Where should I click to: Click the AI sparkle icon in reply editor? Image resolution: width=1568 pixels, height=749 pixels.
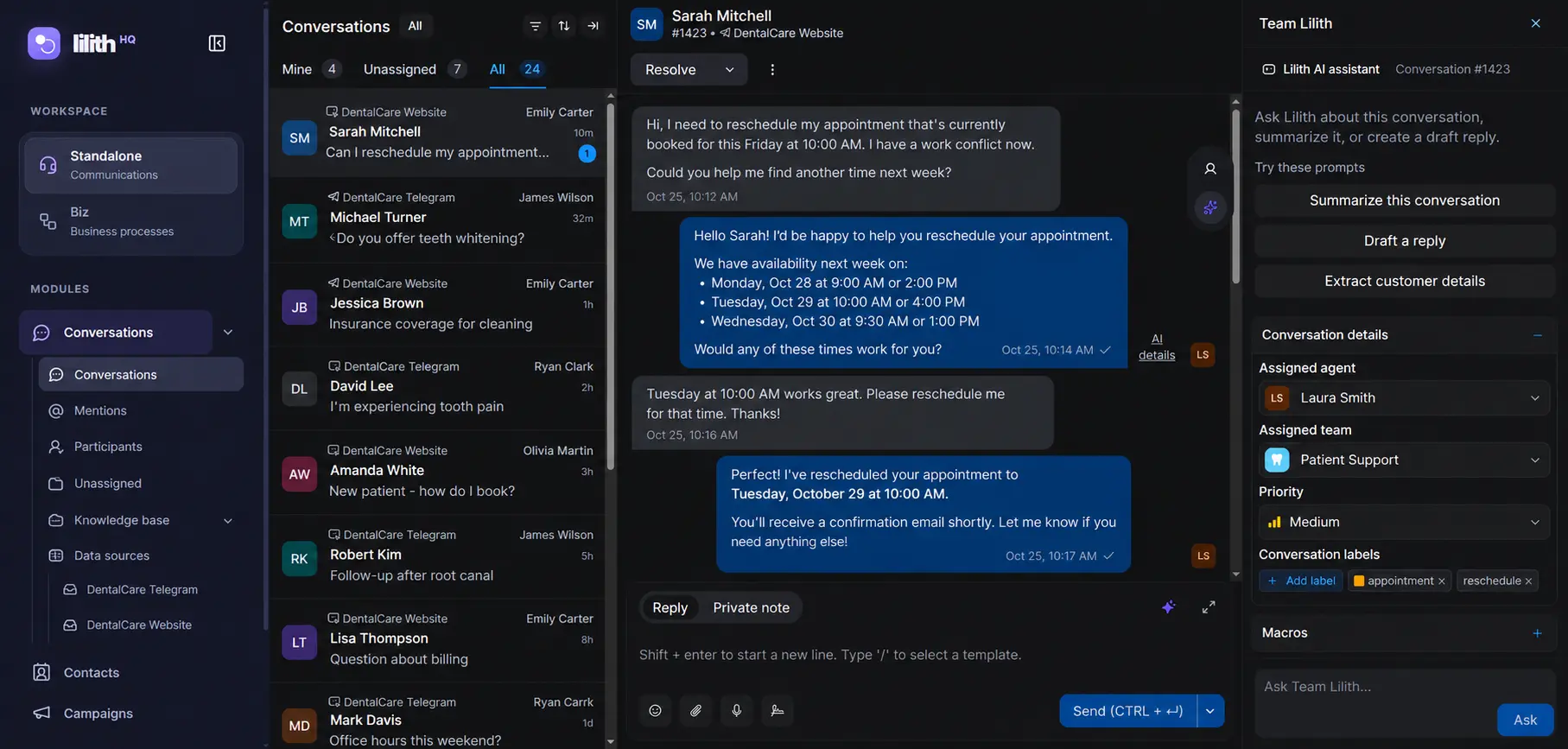(1168, 607)
